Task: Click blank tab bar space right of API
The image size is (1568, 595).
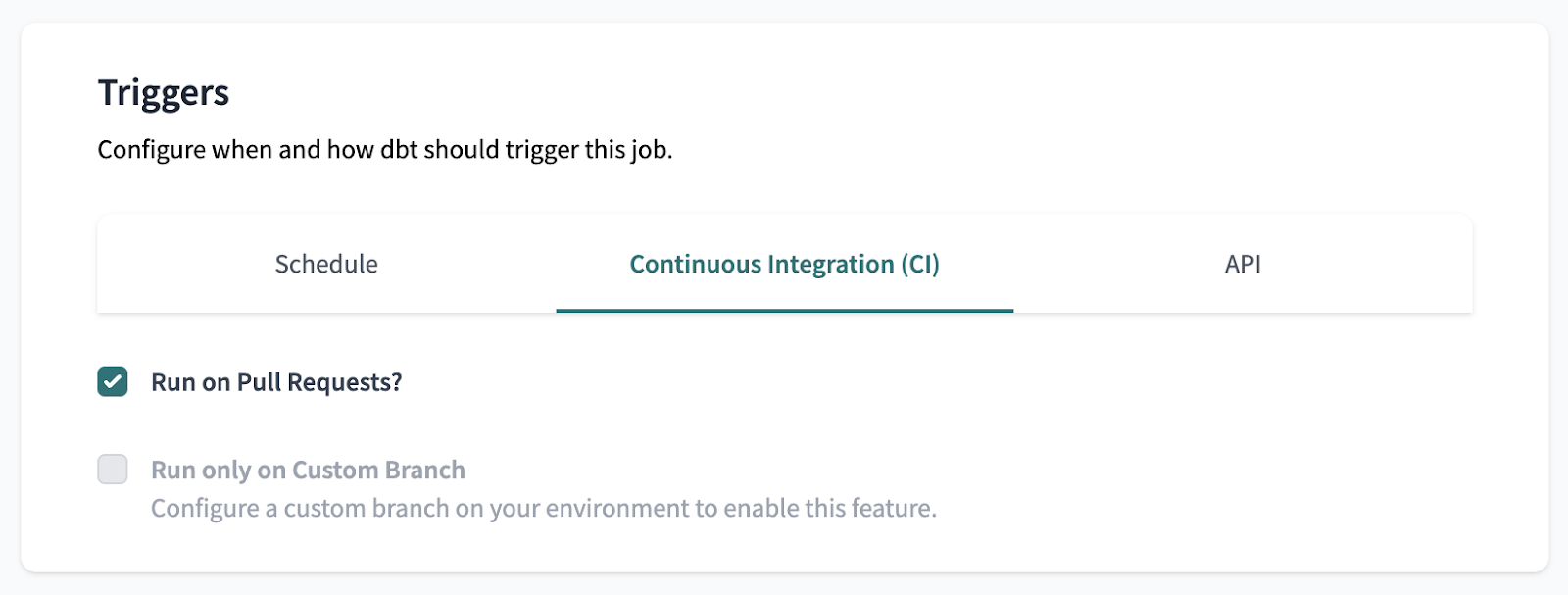Action: 1392,264
